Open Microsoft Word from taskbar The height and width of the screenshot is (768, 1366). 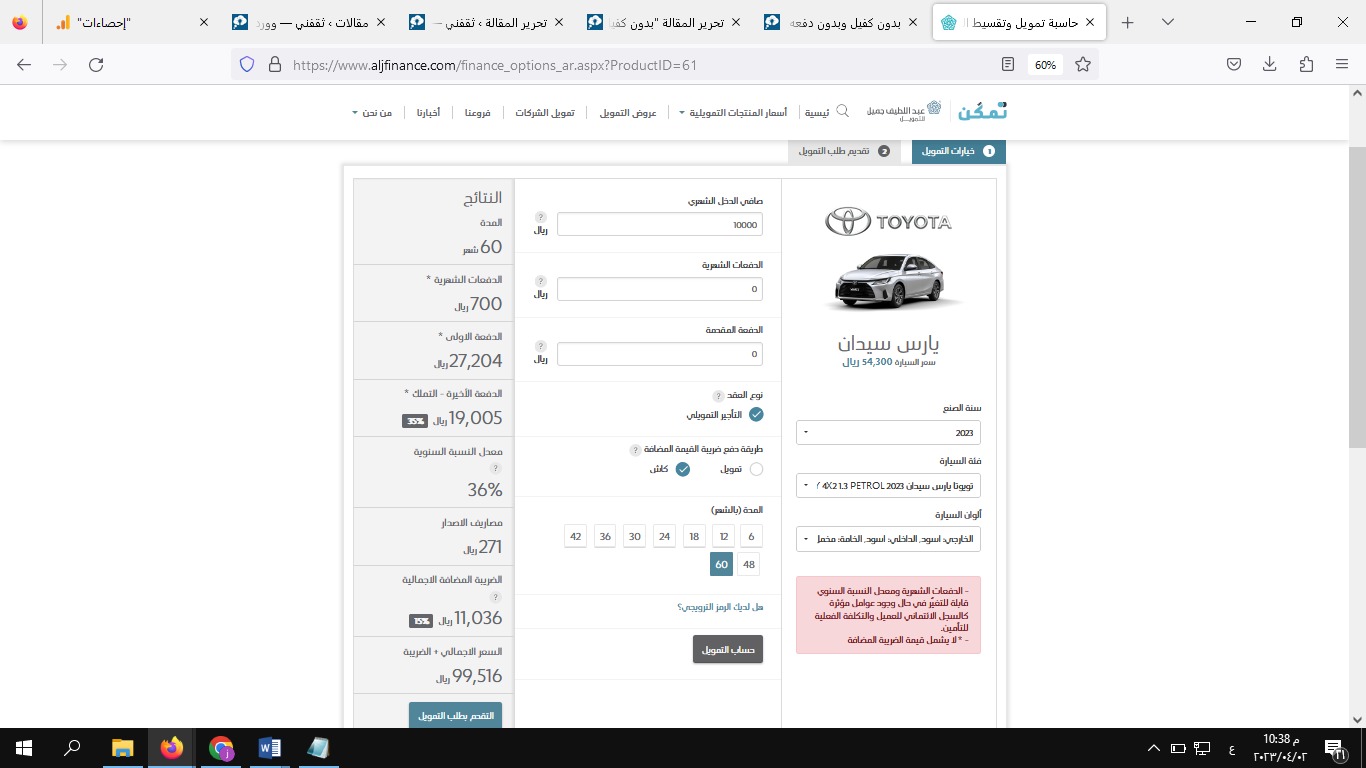270,747
